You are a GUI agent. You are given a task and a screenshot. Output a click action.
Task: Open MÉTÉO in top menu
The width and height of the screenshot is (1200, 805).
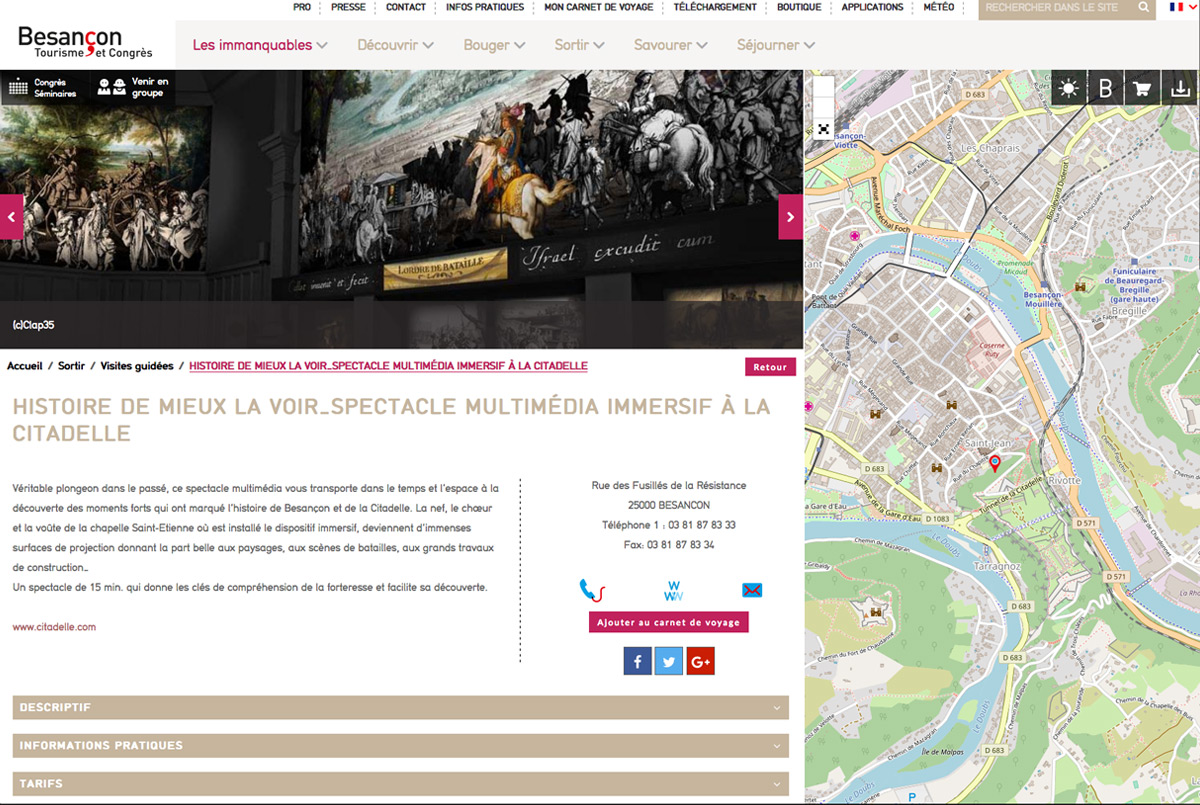[x=938, y=7]
